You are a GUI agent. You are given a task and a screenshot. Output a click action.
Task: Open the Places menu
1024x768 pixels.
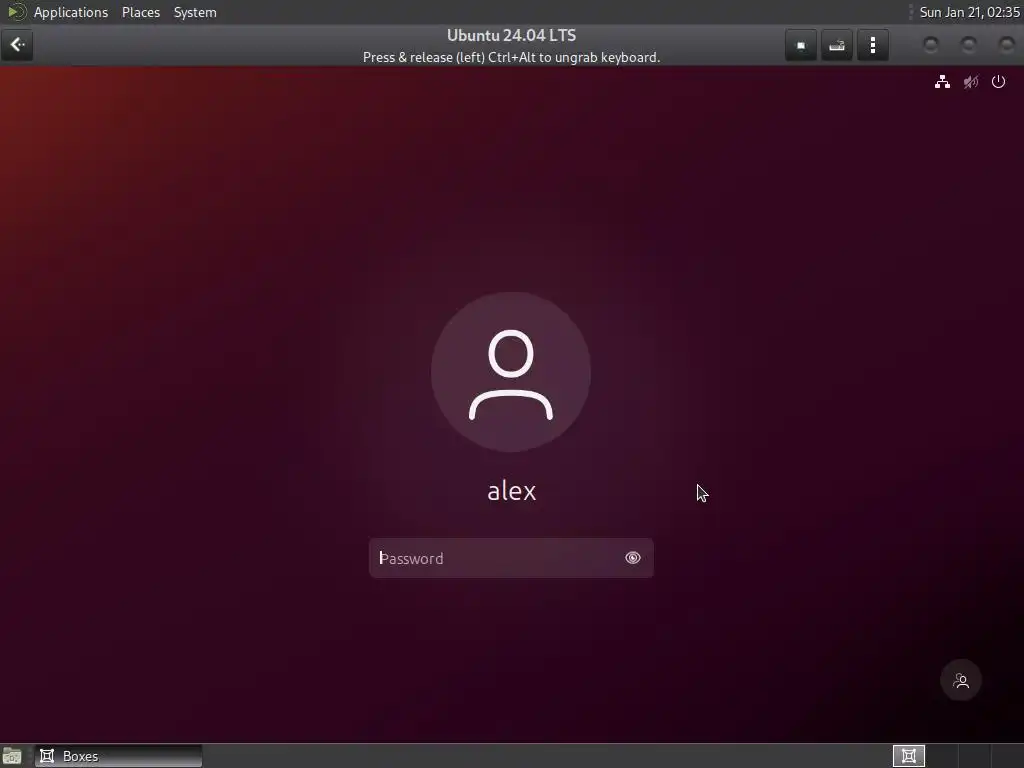pos(141,12)
